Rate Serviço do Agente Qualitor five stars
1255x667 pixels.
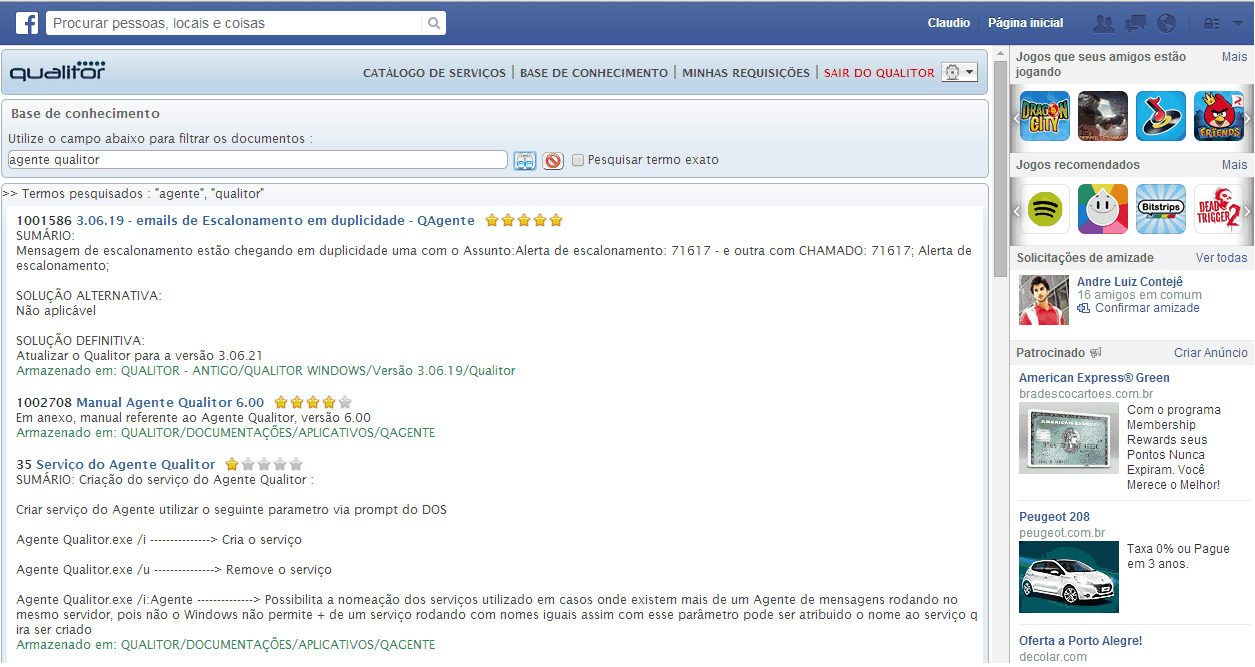296,464
